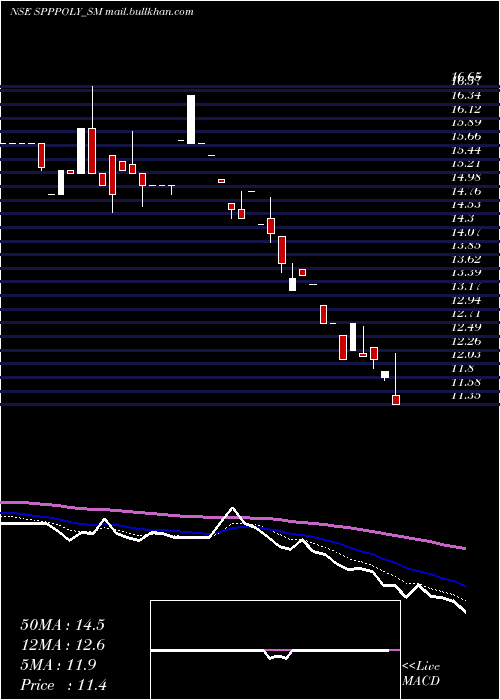This screenshot has height=700, width=500.
Task: Click inside the MACD indicator box
Action: pos(275,650)
